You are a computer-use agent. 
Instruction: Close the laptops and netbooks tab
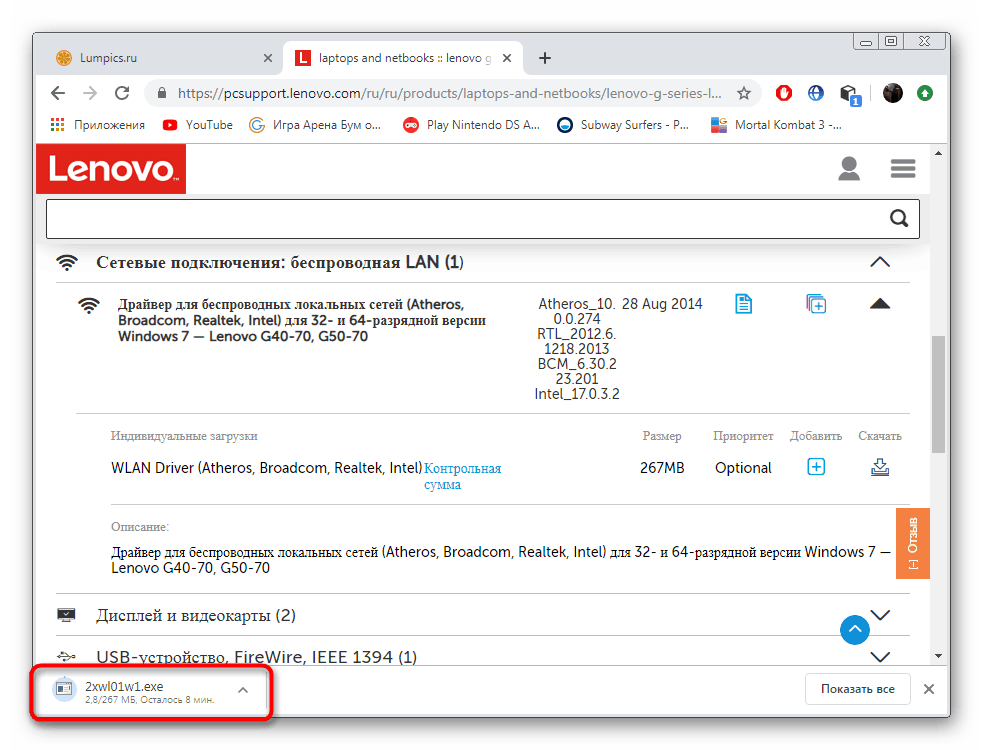tap(507, 58)
